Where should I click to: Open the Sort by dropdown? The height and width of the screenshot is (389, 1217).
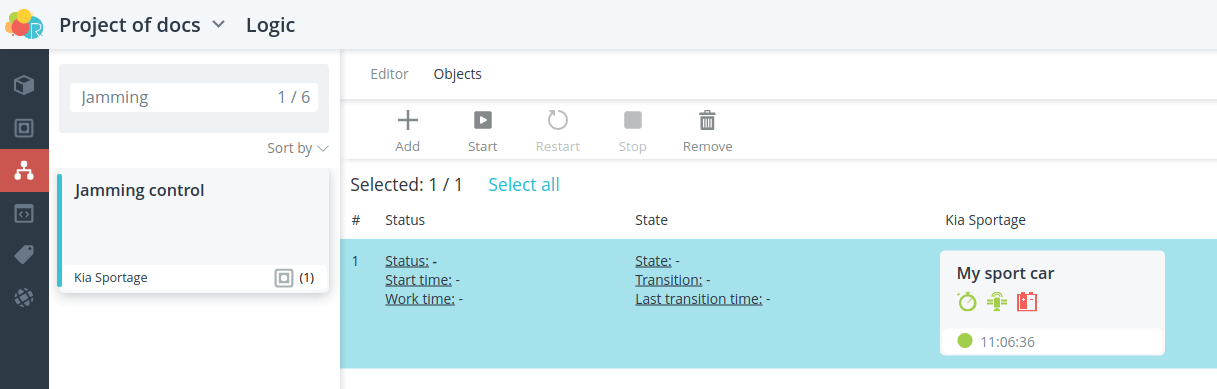point(298,148)
